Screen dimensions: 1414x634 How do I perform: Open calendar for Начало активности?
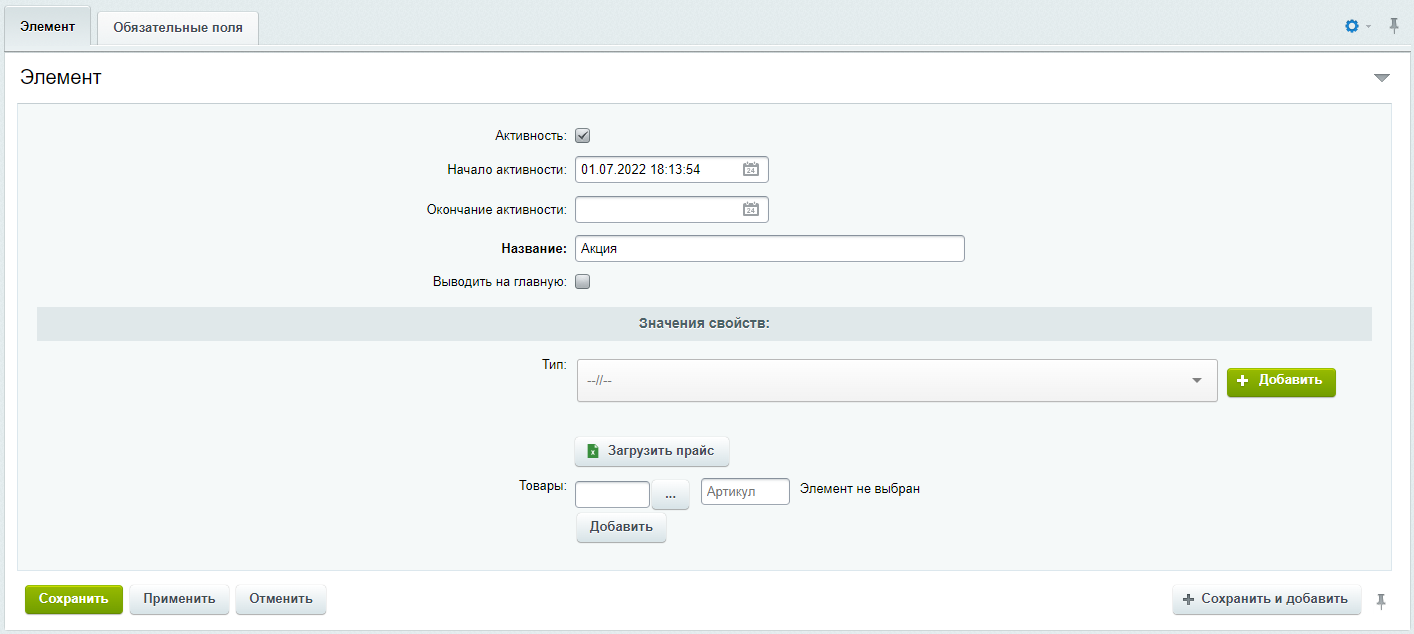751,170
